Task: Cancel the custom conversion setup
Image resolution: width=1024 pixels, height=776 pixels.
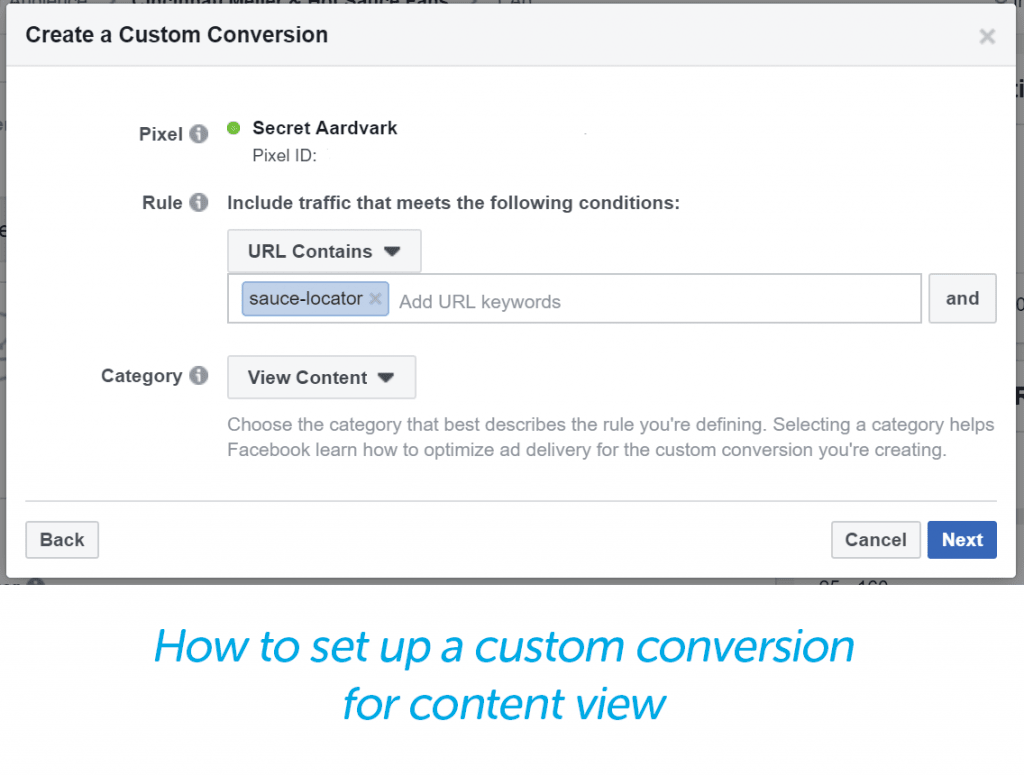Action: tap(875, 539)
